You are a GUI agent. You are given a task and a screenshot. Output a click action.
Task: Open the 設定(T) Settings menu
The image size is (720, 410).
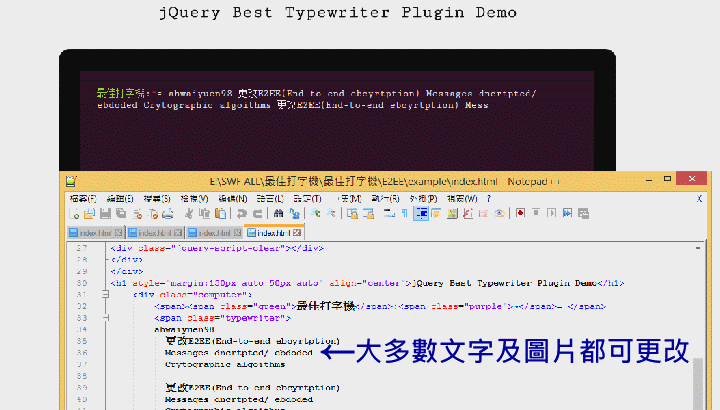307,199
